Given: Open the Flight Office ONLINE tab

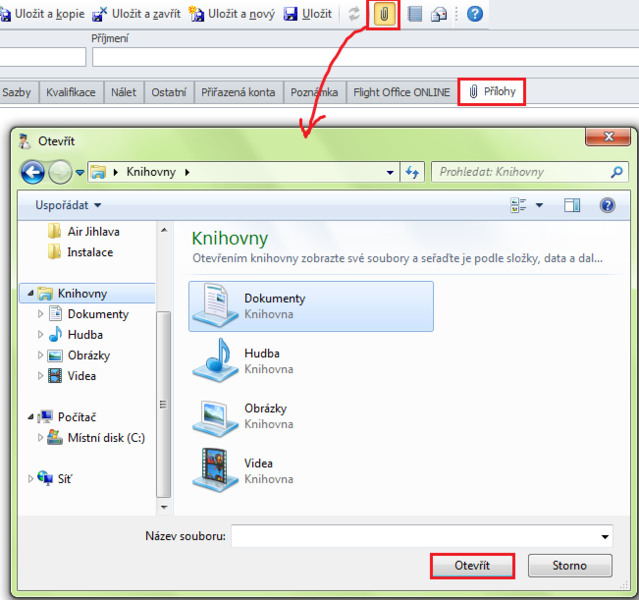Looking at the screenshot, I should [x=402, y=92].
